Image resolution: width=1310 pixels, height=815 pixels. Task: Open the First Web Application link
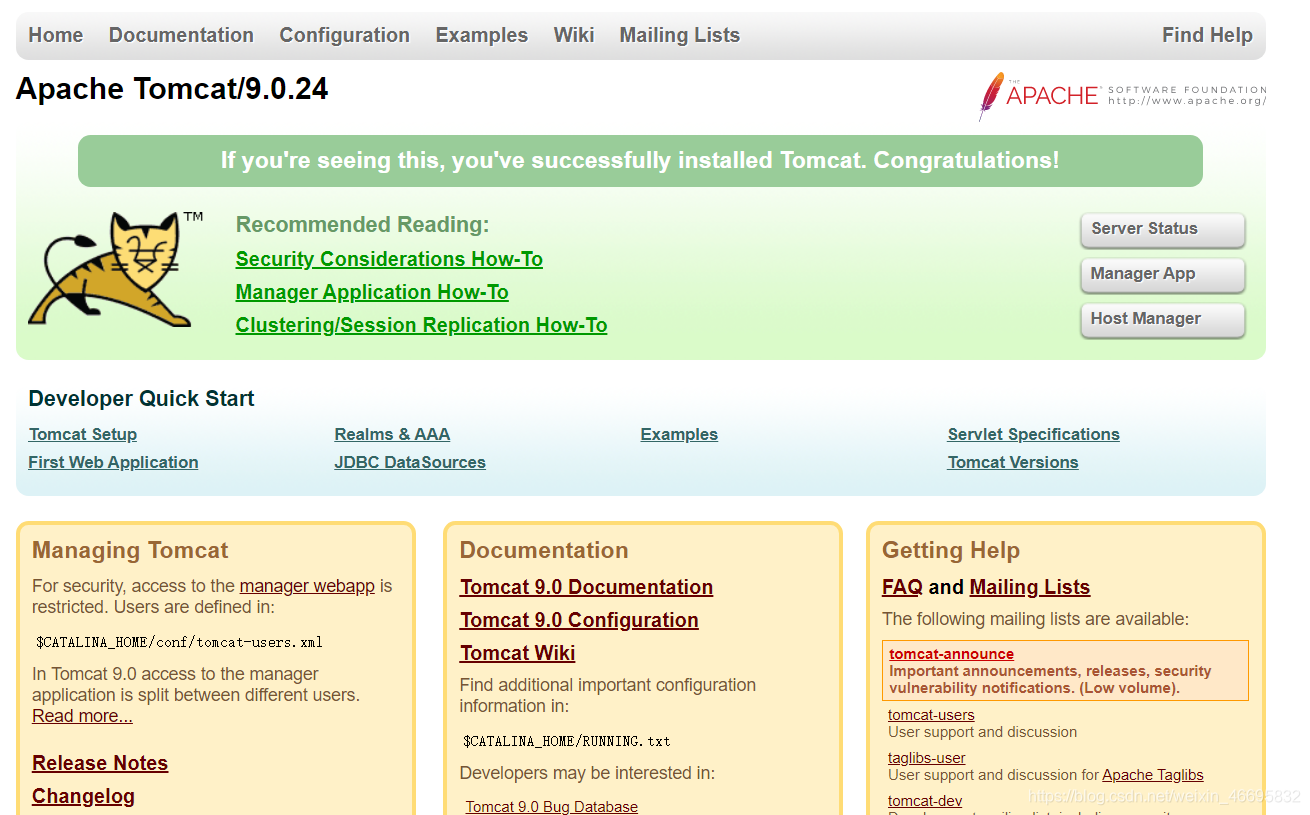pos(113,462)
